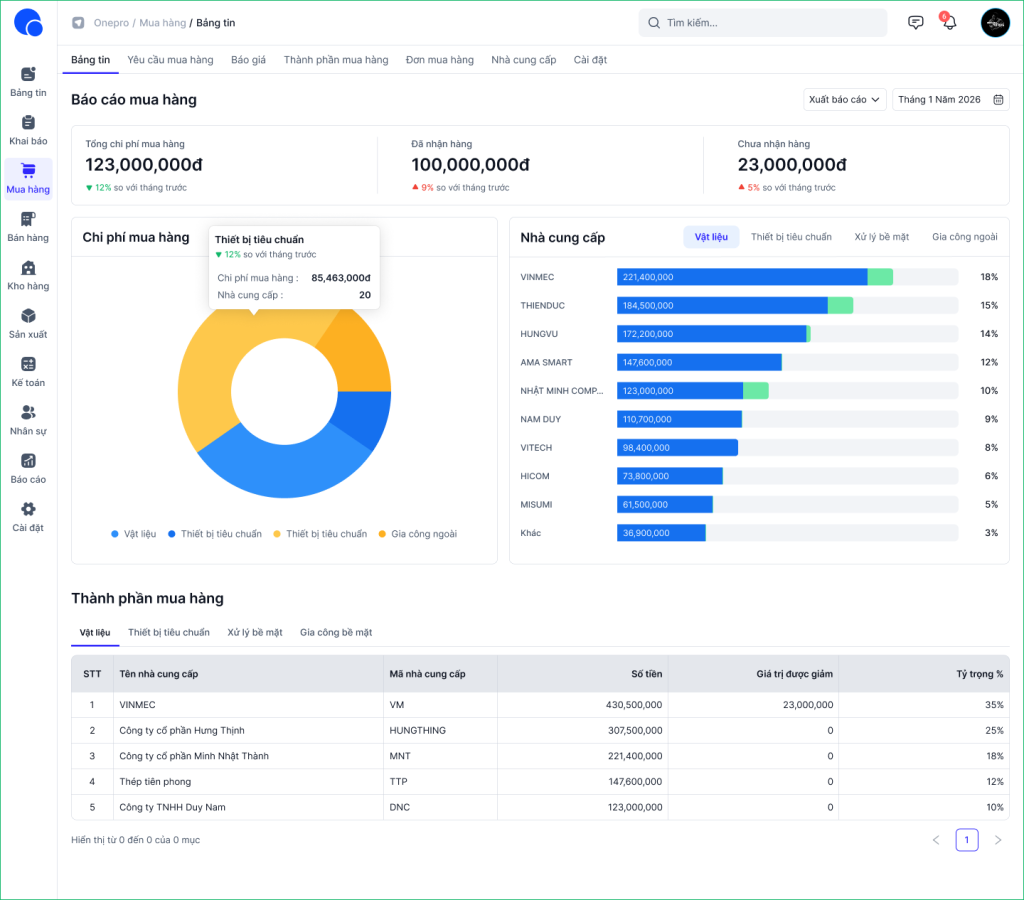Switch to the Đơn mua hàng tab
The width and height of the screenshot is (1024, 900).
439,60
